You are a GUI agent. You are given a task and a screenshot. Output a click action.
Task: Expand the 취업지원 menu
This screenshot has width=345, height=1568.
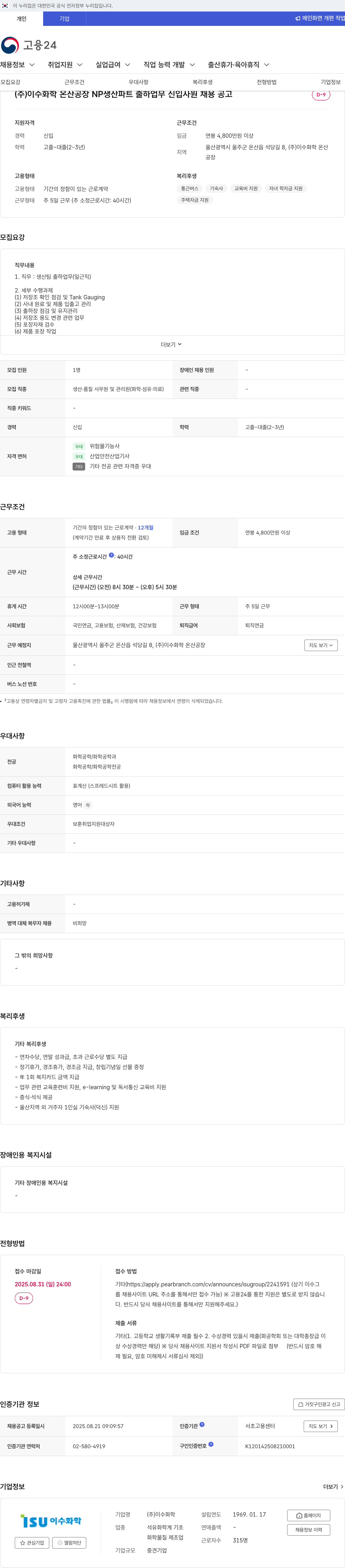tap(65, 64)
